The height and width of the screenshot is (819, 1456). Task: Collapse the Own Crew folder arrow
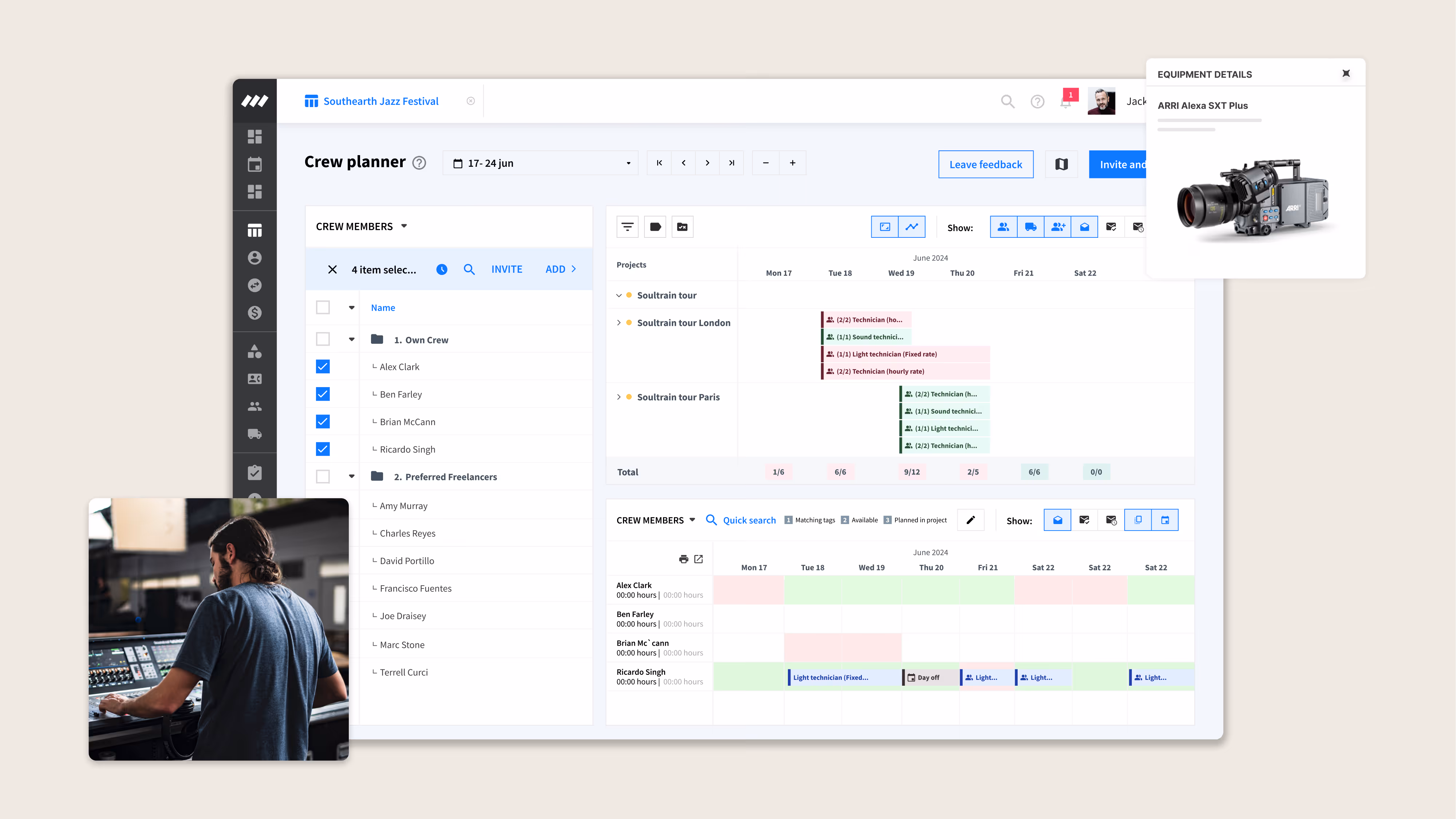coord(352,340)
